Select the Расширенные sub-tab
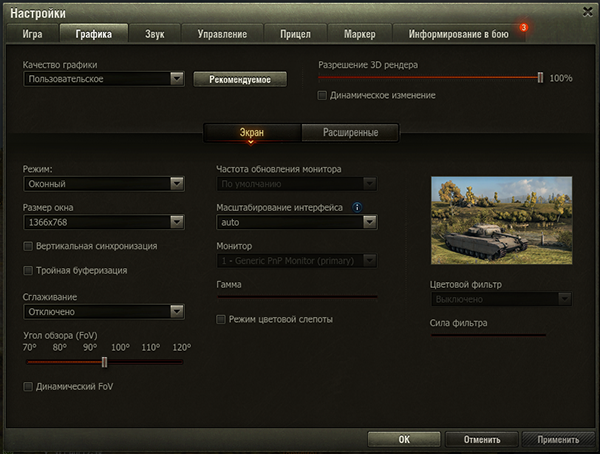 [x=351, y=132]
